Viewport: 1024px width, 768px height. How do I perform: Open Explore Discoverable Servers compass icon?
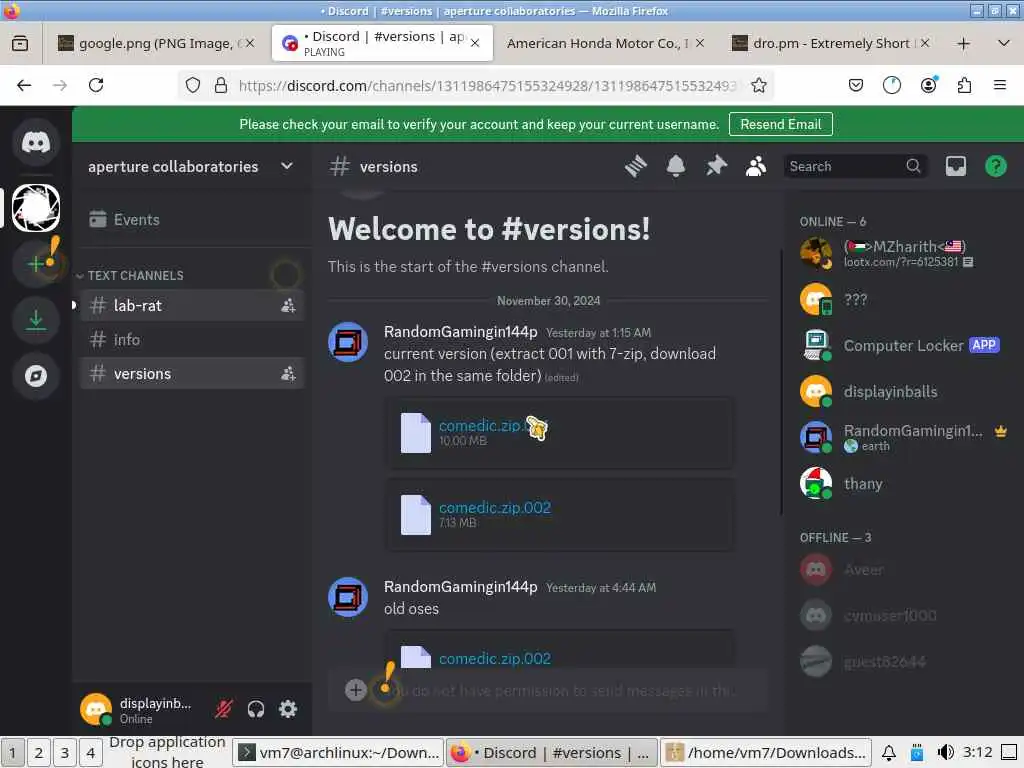pyautogui.click(x=36, y=376)
